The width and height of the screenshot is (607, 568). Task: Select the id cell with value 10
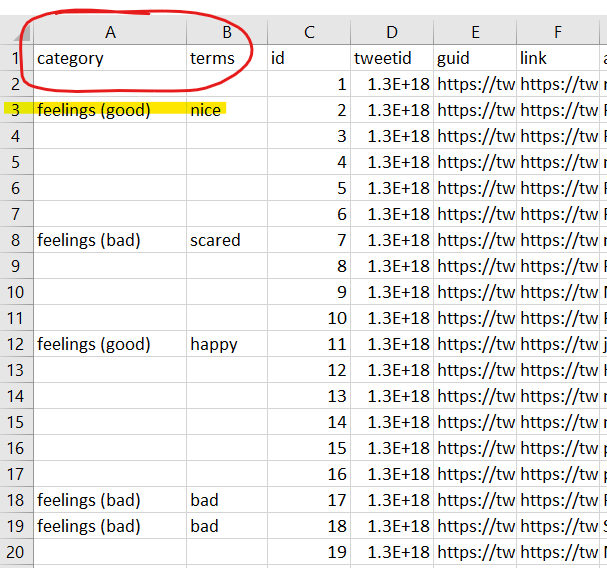coord(309,318)
